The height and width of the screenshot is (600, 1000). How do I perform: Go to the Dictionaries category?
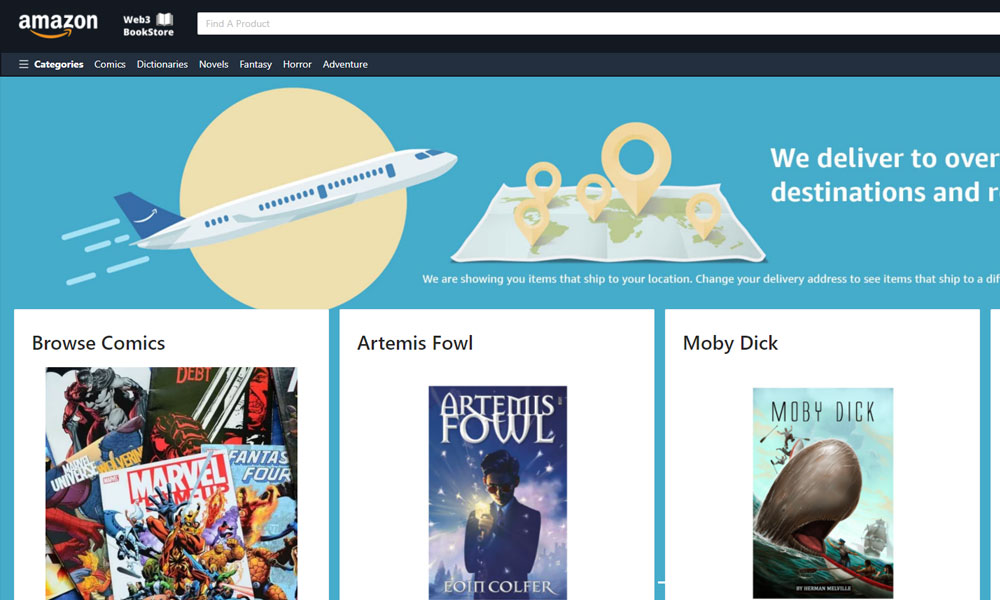tap(162, 64)
